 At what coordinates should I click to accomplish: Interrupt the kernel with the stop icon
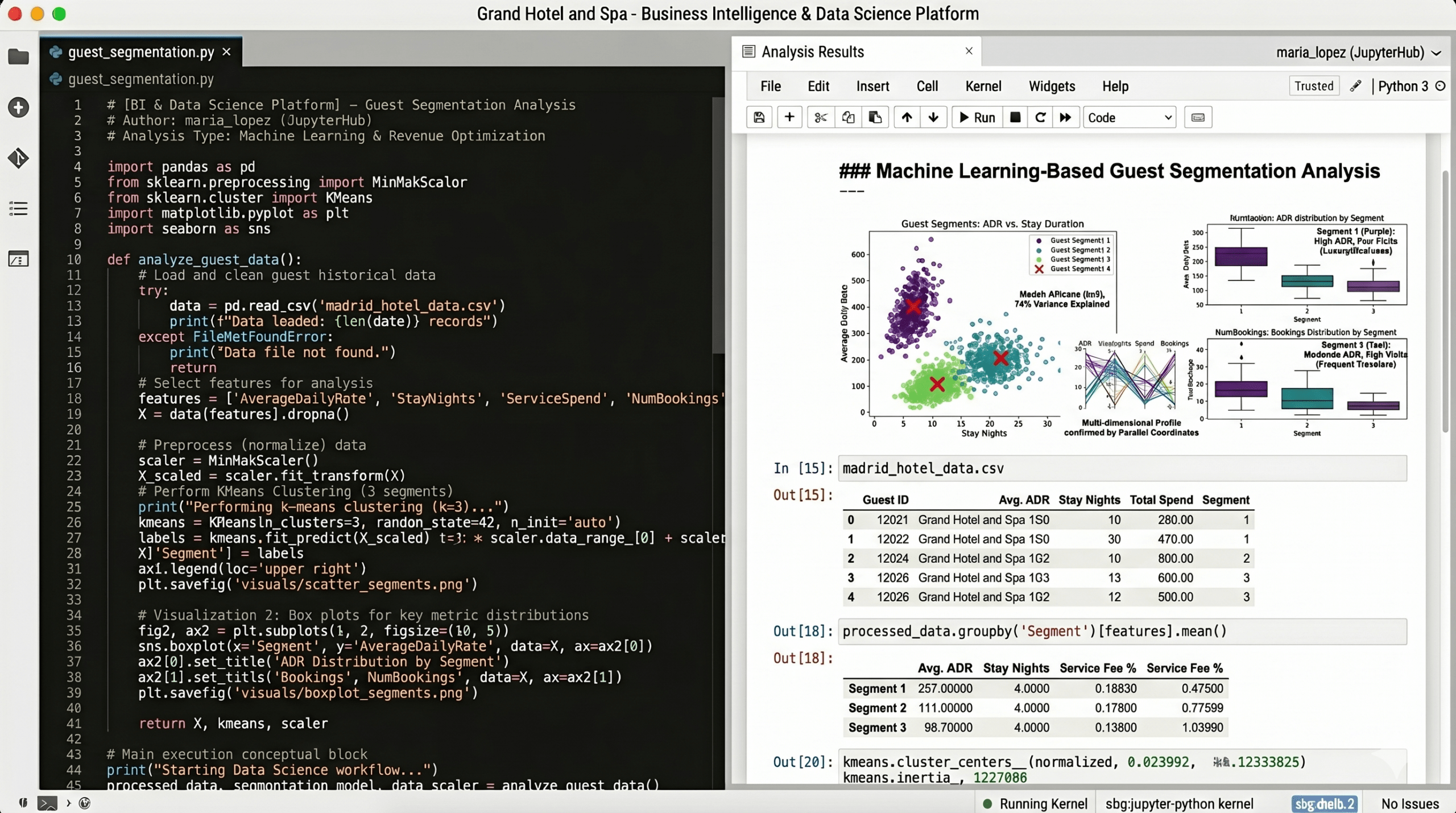(x=1015, y=118)
